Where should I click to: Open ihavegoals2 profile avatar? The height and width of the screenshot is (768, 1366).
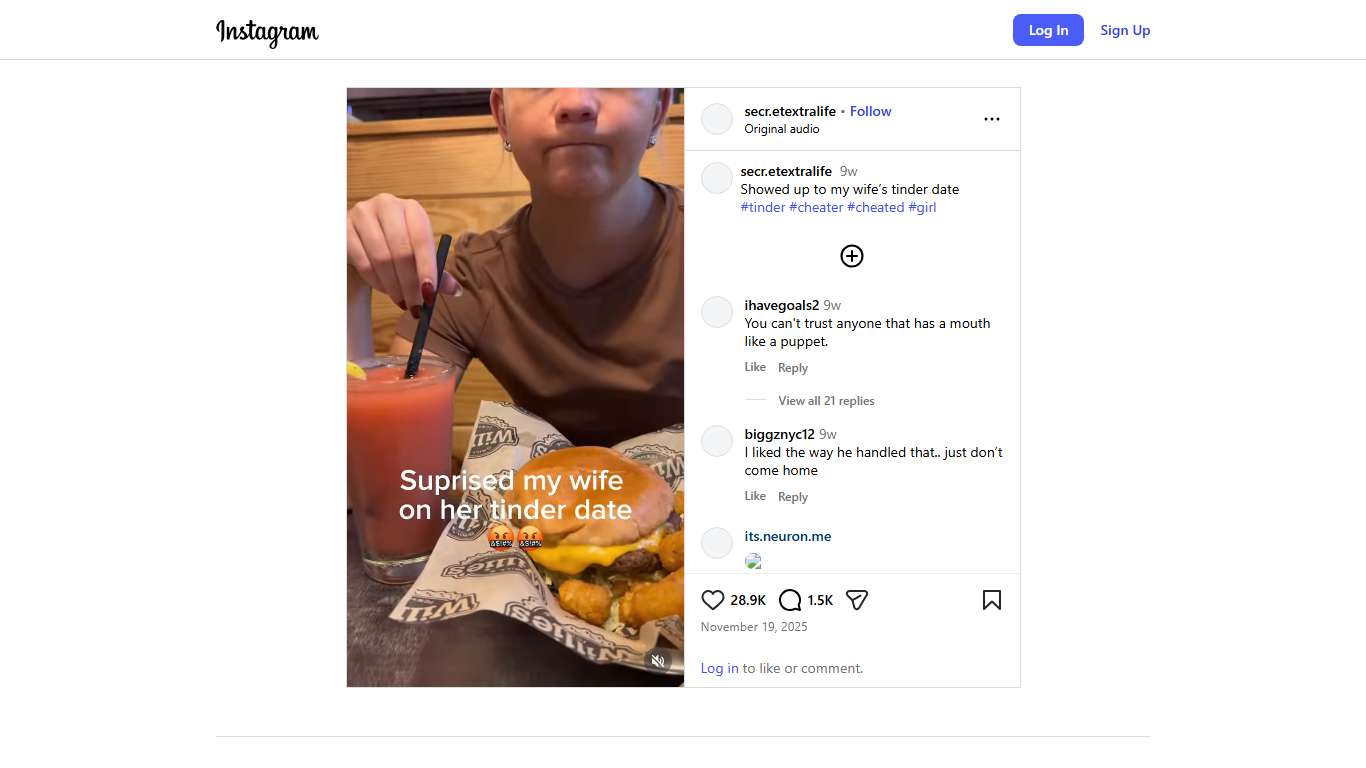point(717,312)
